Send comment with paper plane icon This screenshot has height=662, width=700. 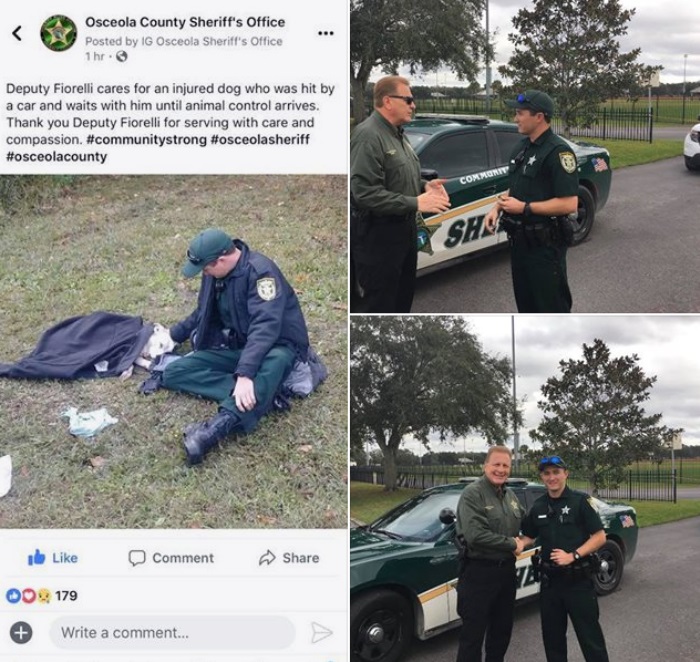[x=321, y=632]
